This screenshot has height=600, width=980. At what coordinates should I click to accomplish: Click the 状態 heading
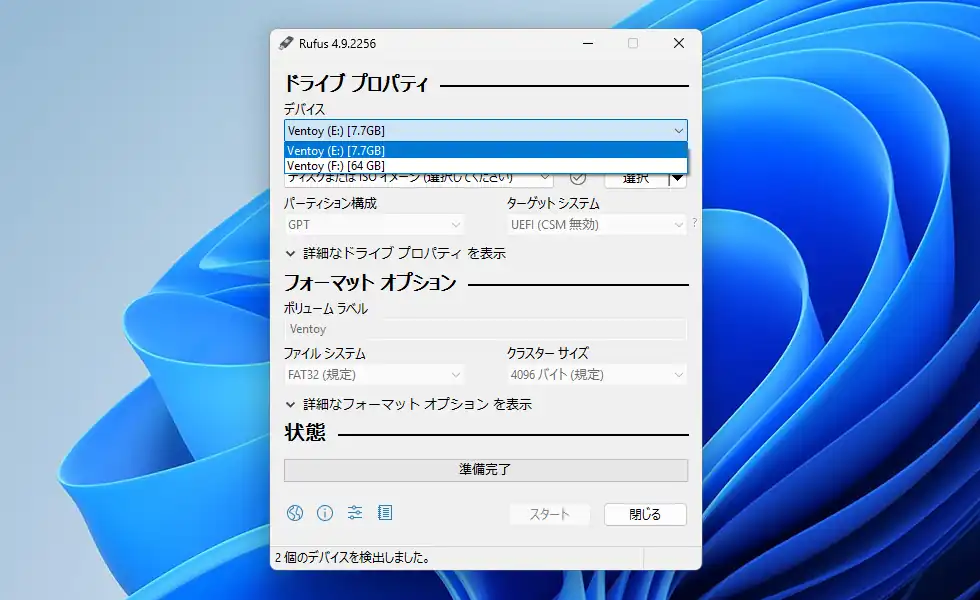click(305, 432)
